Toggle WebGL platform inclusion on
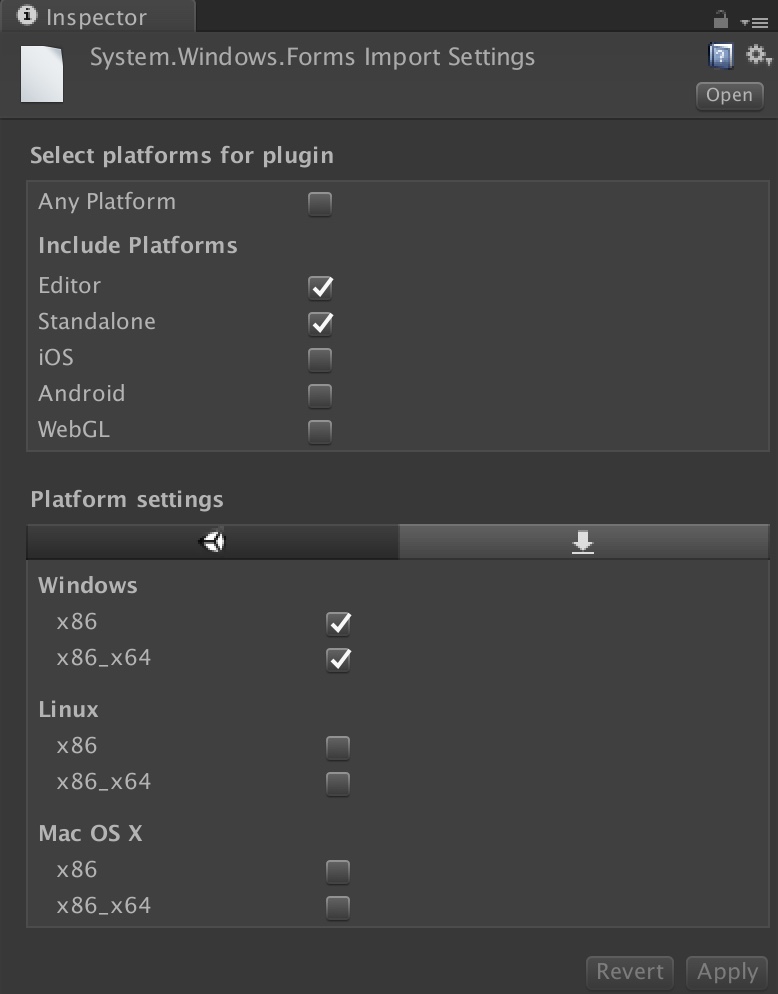The image size is (778, 994). coord(319,431)
